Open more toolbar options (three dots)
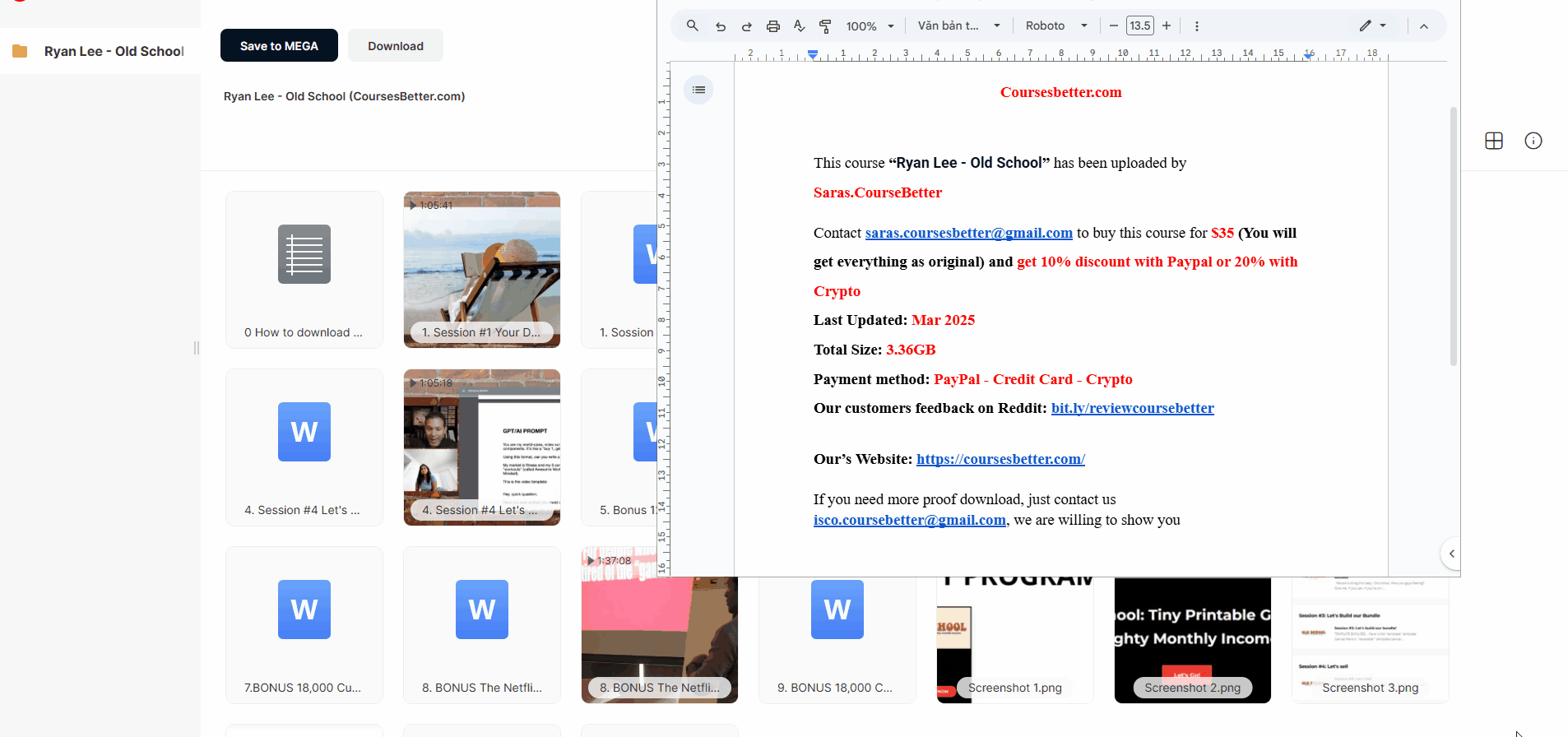Viewport: 1568px width, 737px height. pos(1197,26)
